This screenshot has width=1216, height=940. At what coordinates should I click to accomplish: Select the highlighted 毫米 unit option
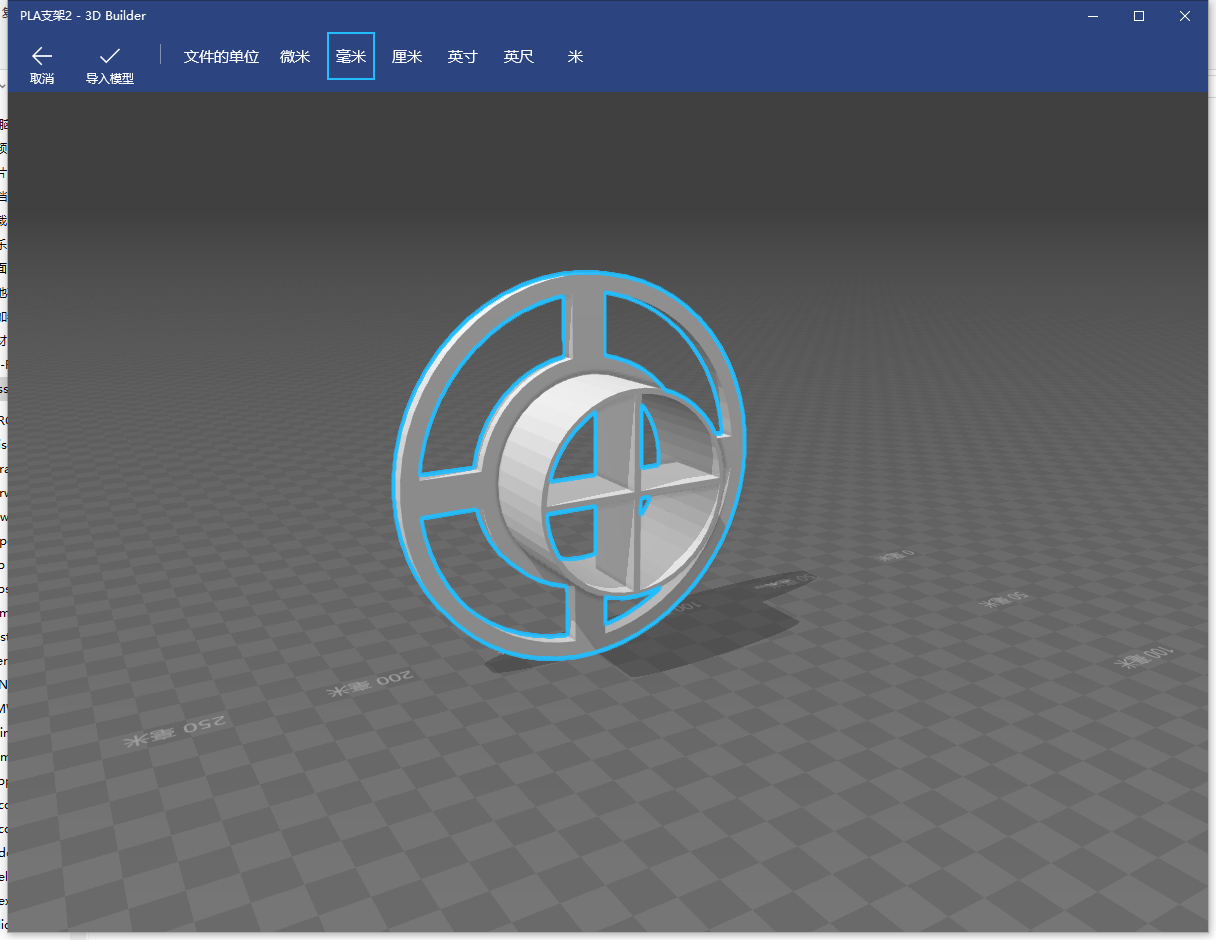pyautogui.click(x=351, y=57)
